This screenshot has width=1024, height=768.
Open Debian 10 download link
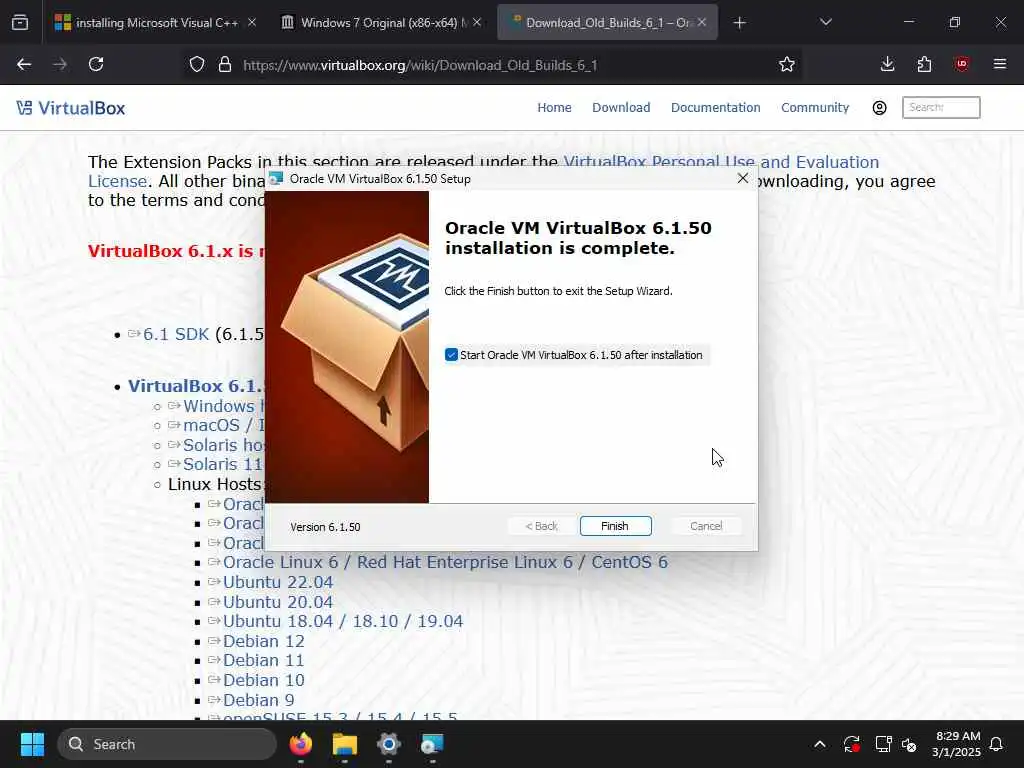click(x=264, y=680)
